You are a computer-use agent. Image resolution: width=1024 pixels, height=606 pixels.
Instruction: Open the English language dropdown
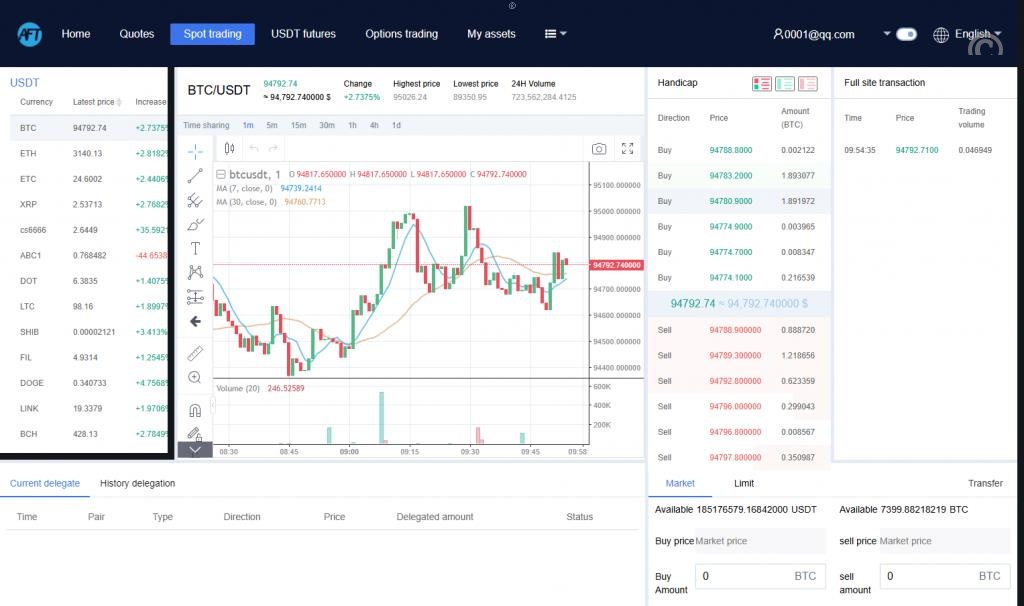coord(966,34)
